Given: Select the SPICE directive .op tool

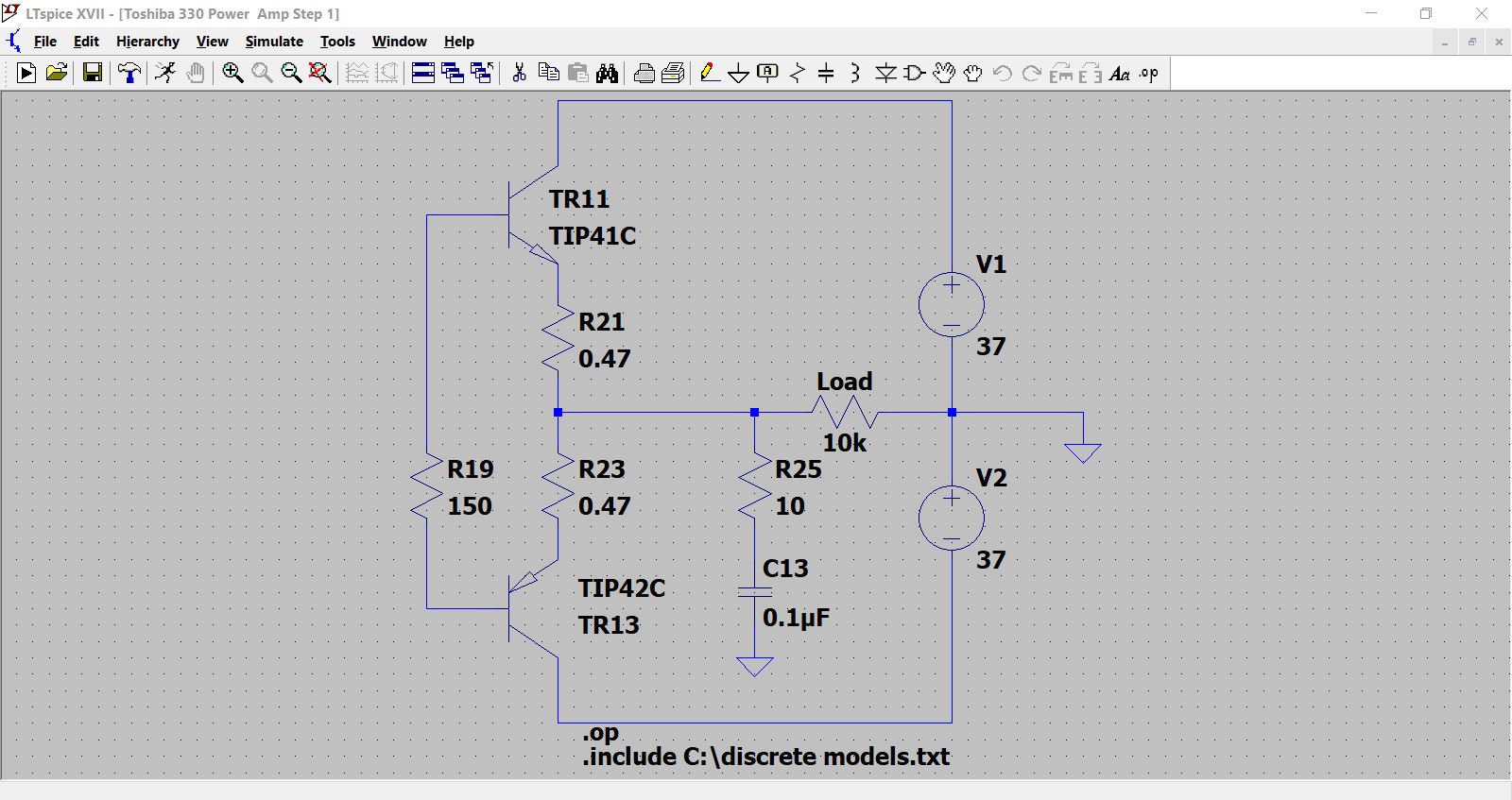Looking at the screenshot, I should point(1149,73).
